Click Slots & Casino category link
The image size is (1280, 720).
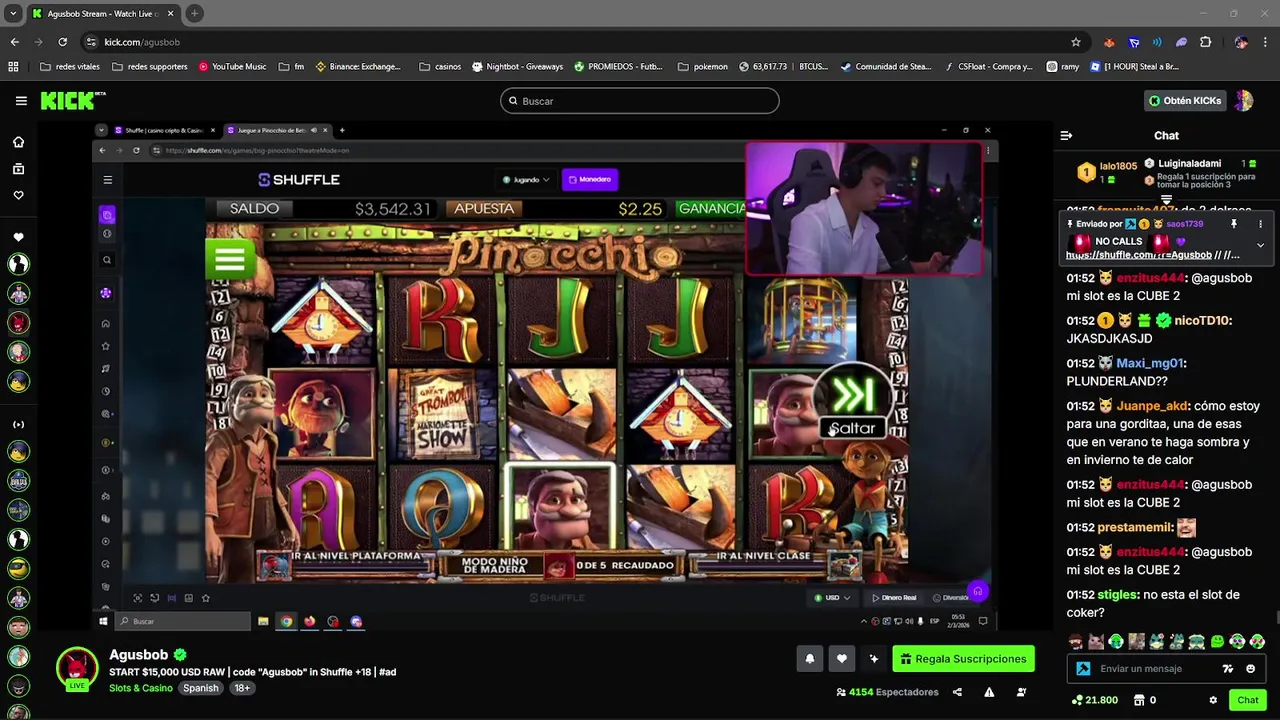[x=141, y=688]
